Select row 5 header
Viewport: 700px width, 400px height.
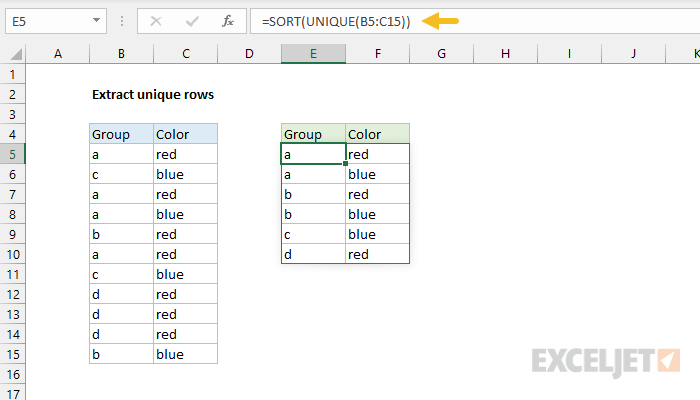click(12, 154)
